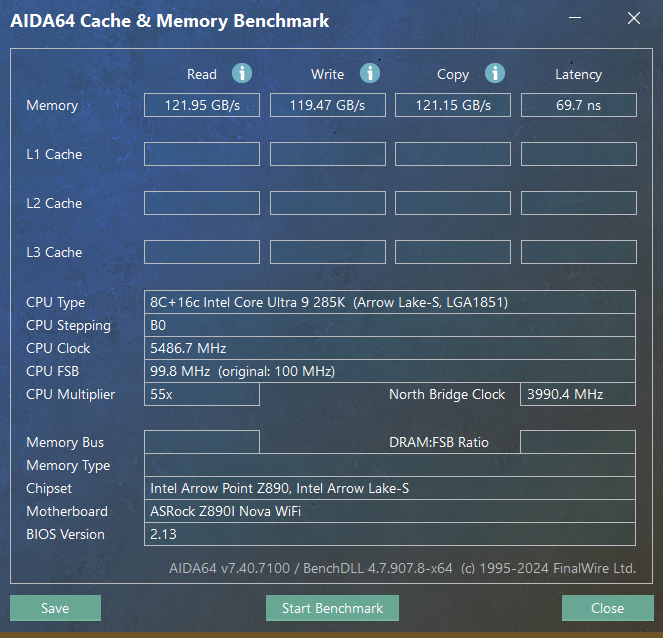Click the Save button
The height and width of the screenshot is (638, 663).
(55, 608)
